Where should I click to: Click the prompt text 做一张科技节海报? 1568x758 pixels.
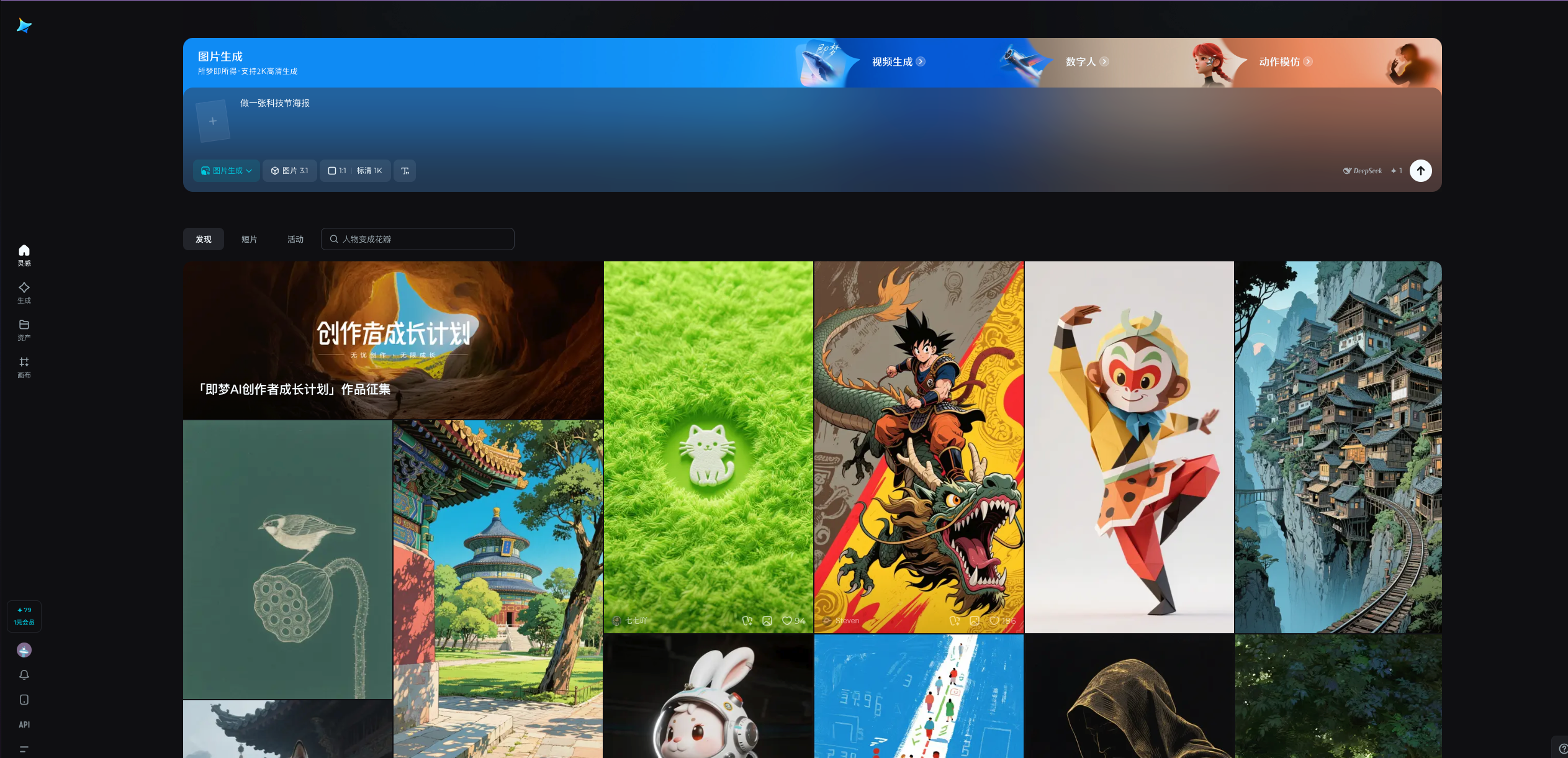click(x=275, y=103)
